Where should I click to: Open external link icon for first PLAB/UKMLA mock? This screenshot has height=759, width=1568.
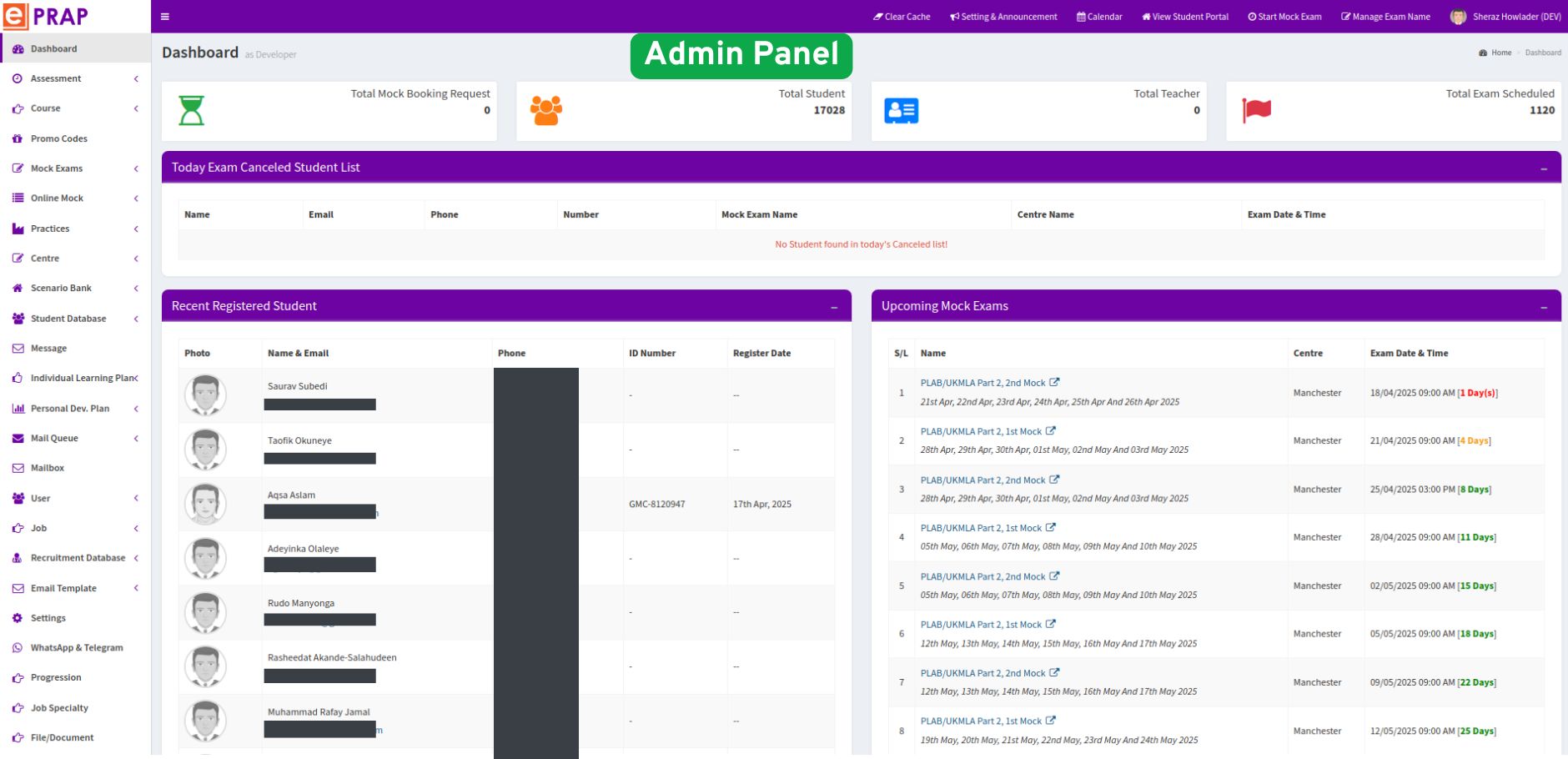click(x=1054, y=383)
